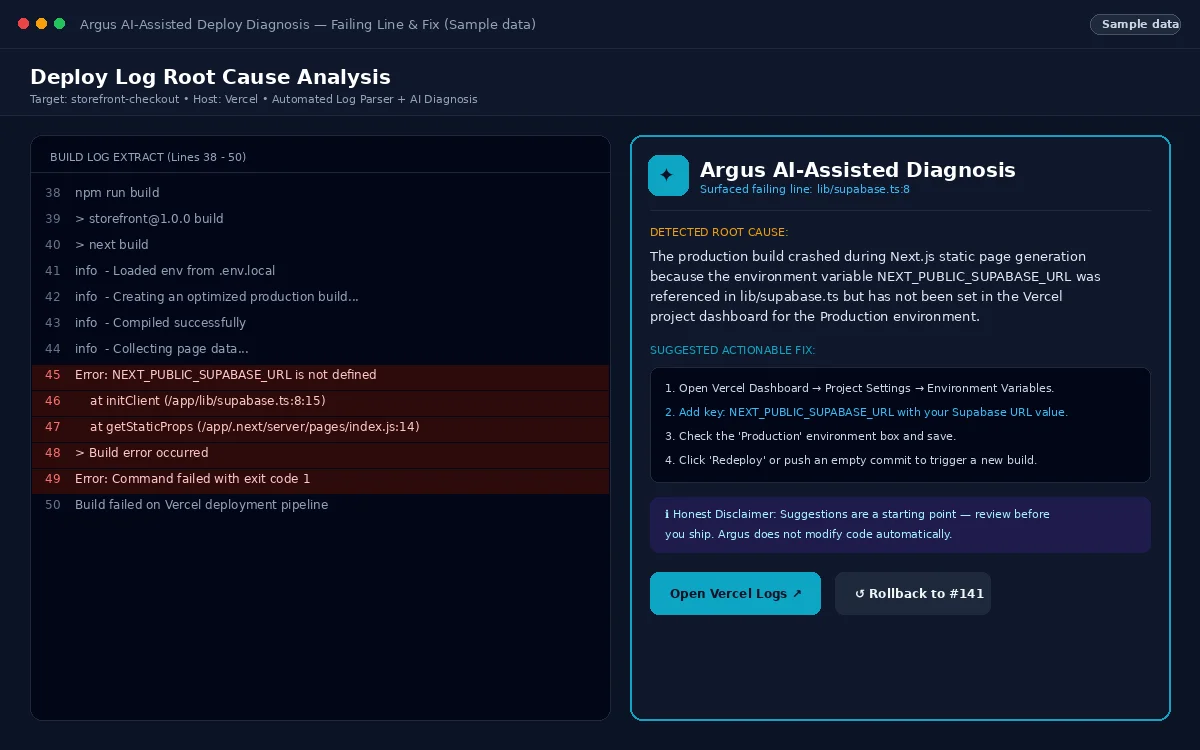
Task: Click fix step 3 Check Production environment box
Action: coord(810,436)
